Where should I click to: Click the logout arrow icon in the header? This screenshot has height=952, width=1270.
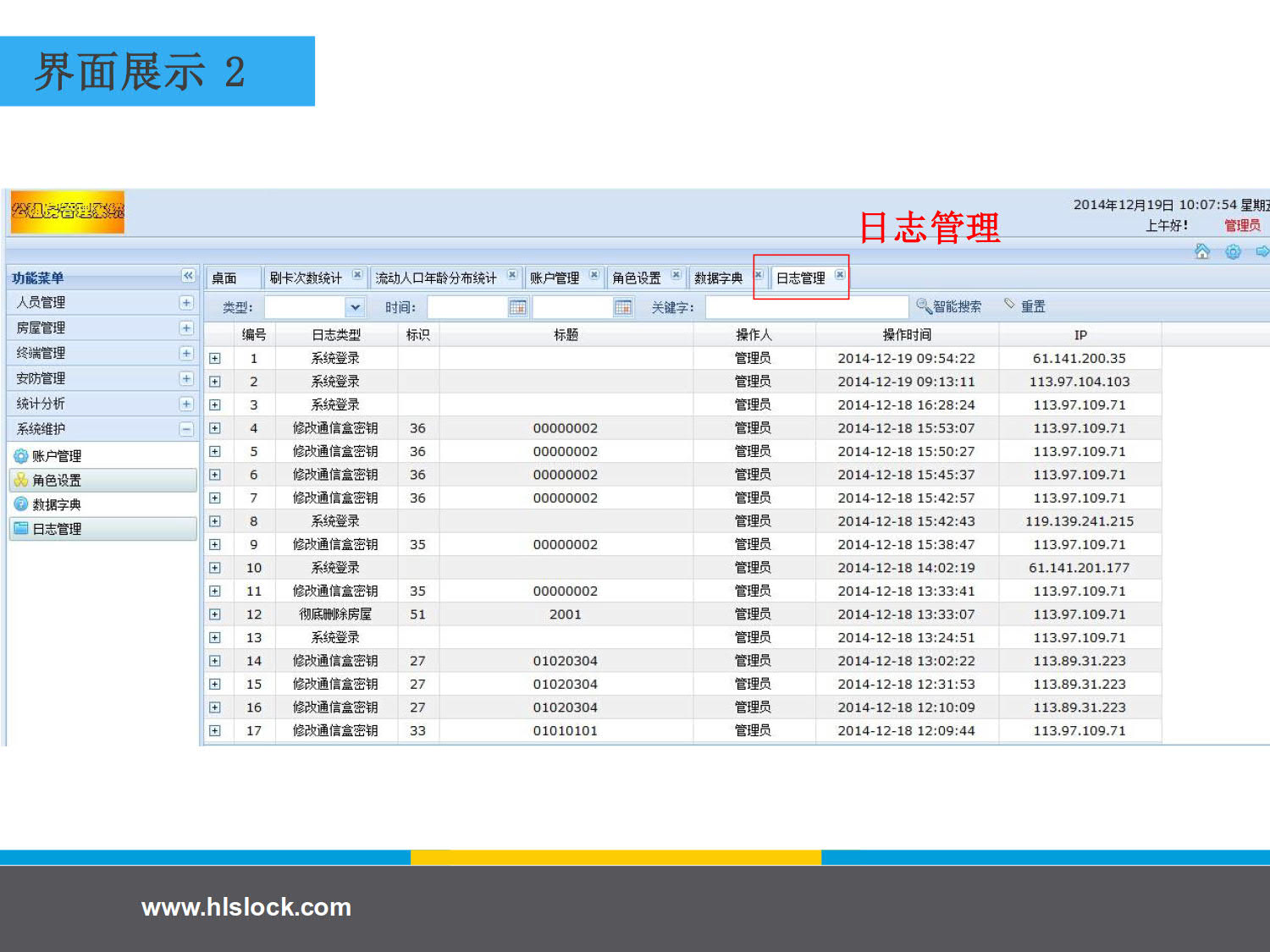1262,251
